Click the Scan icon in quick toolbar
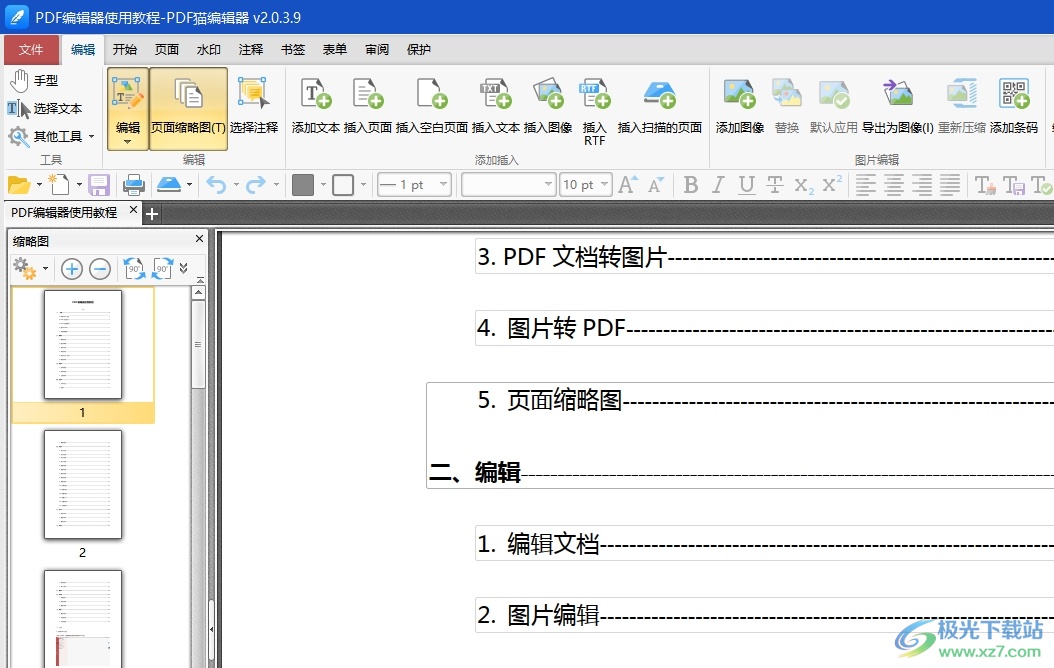 tap(169, 184)
